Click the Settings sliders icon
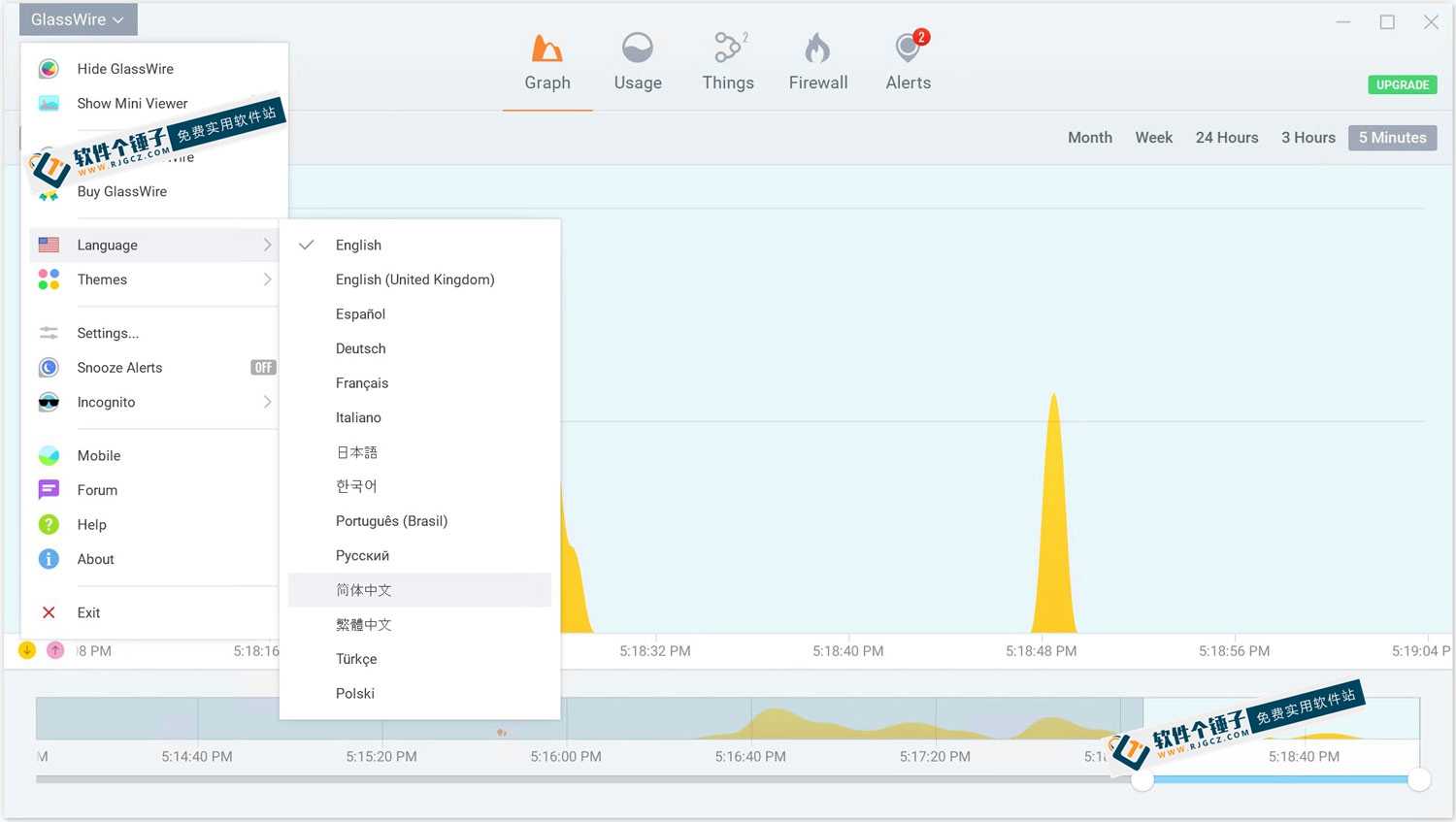The height and width of the screenshot is (822, 1456). tap(49, 333)
